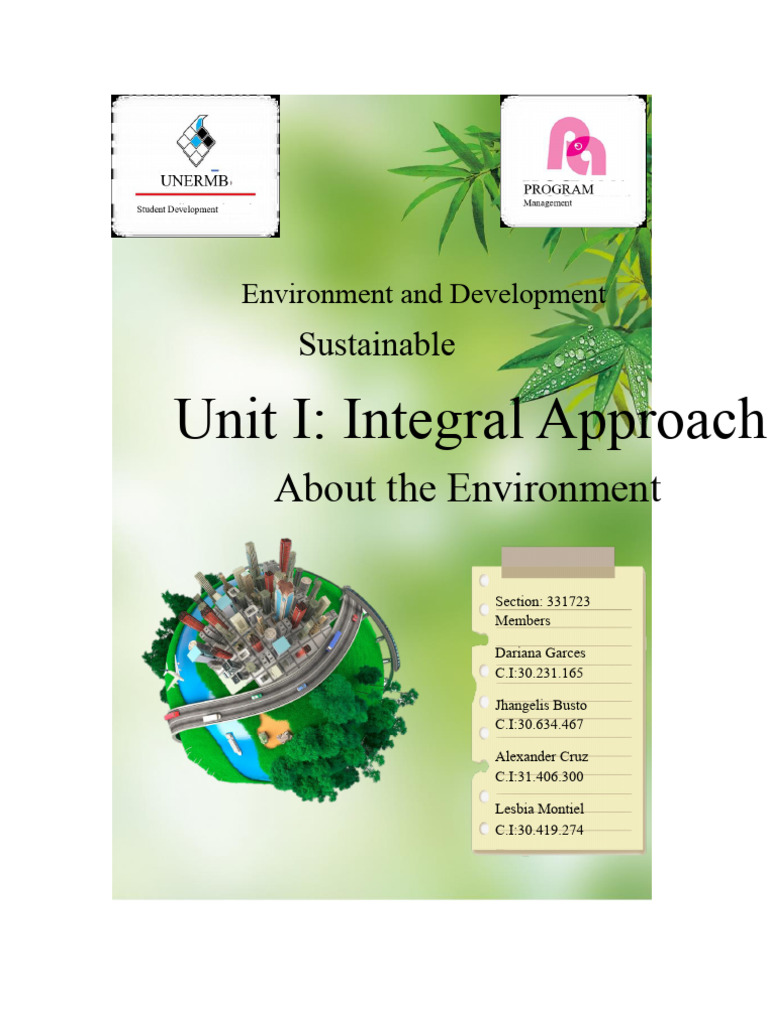768x1024 pixels.
Task: Click the 'Student Development' caption
Action: tap(177, 210)
